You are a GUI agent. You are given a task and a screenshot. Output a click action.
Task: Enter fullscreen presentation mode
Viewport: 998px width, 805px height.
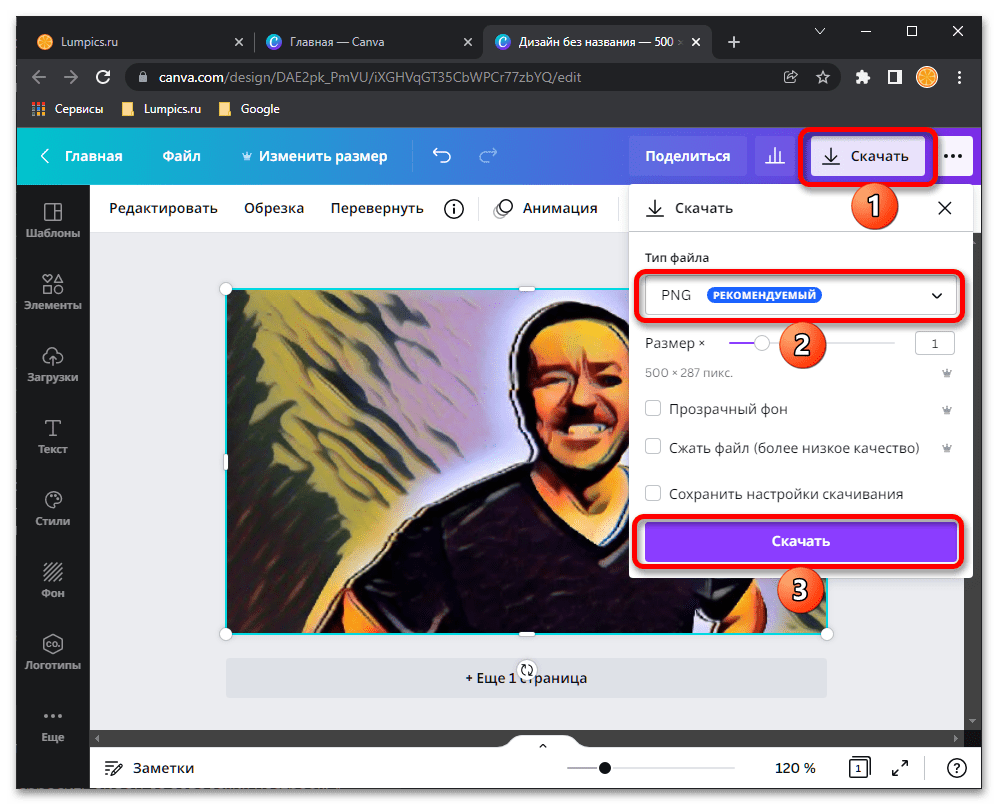pos(900,768)
